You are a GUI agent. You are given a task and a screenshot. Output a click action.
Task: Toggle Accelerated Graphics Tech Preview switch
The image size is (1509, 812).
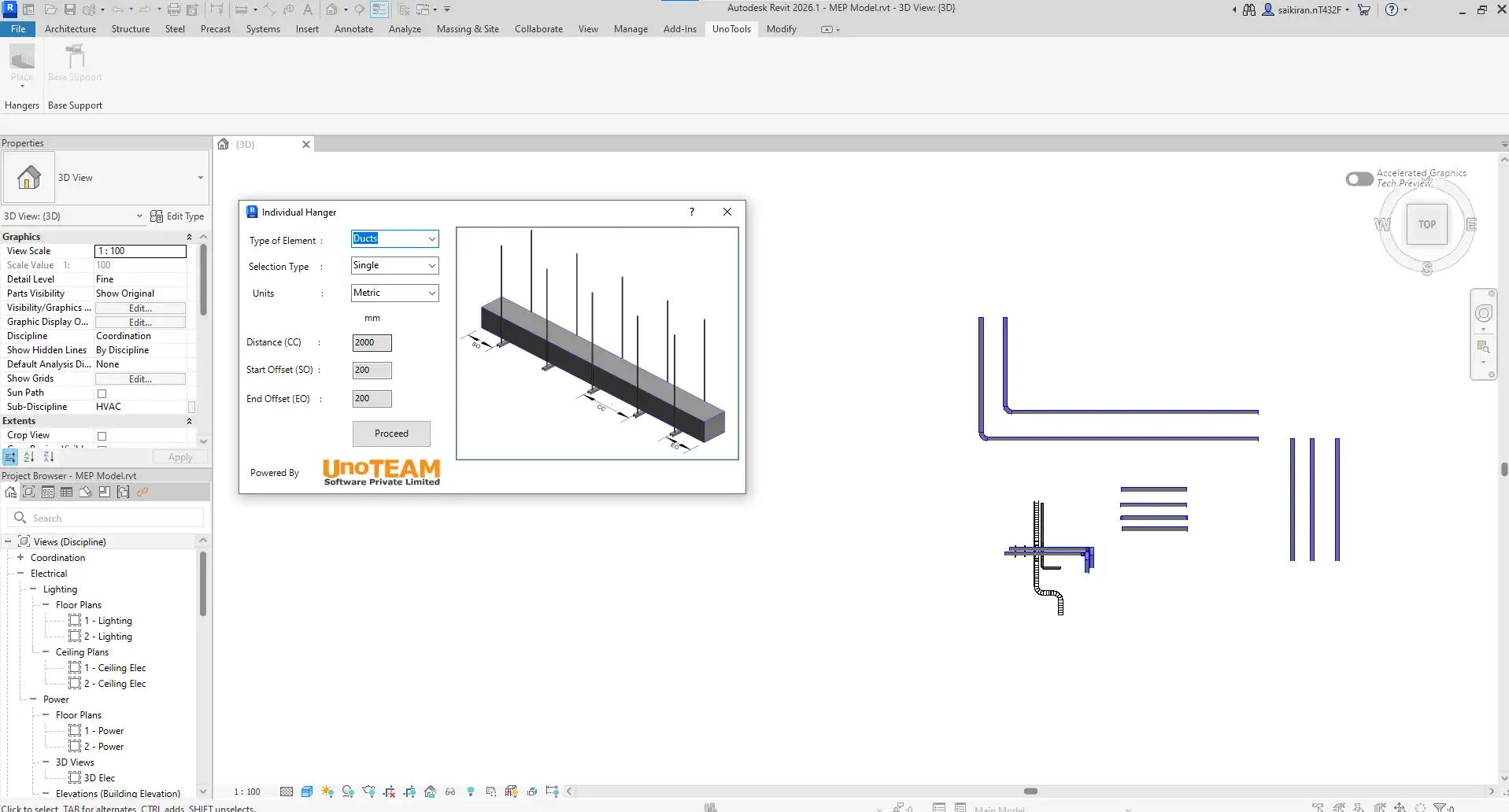click(1359, 179)
